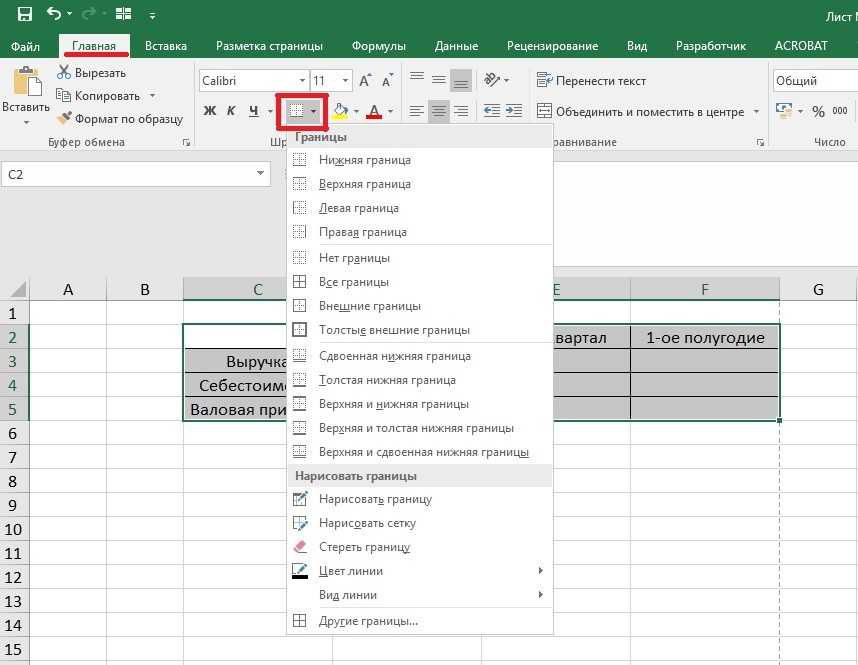Image resolution: width=858 pixels, height=665 pixels.
Task: Toggle center horizontal alignment
Action: point(439,111)
